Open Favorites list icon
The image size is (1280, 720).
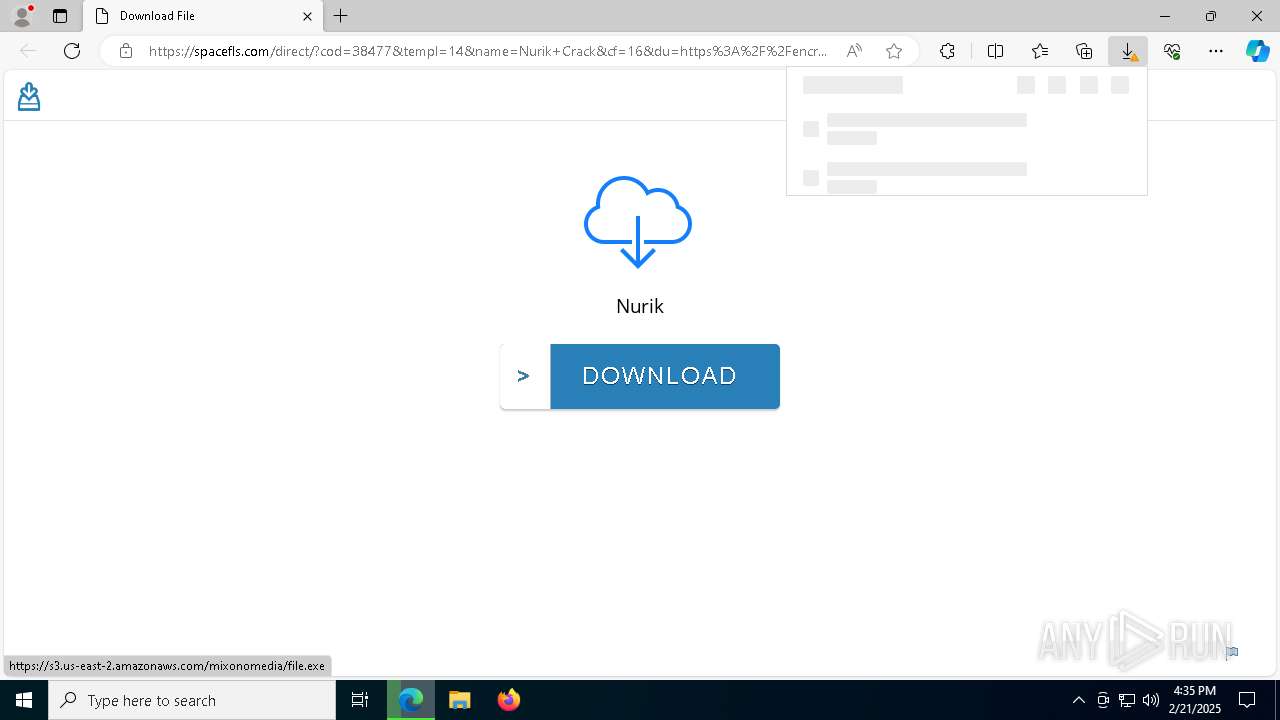(x=1040, y=51)
